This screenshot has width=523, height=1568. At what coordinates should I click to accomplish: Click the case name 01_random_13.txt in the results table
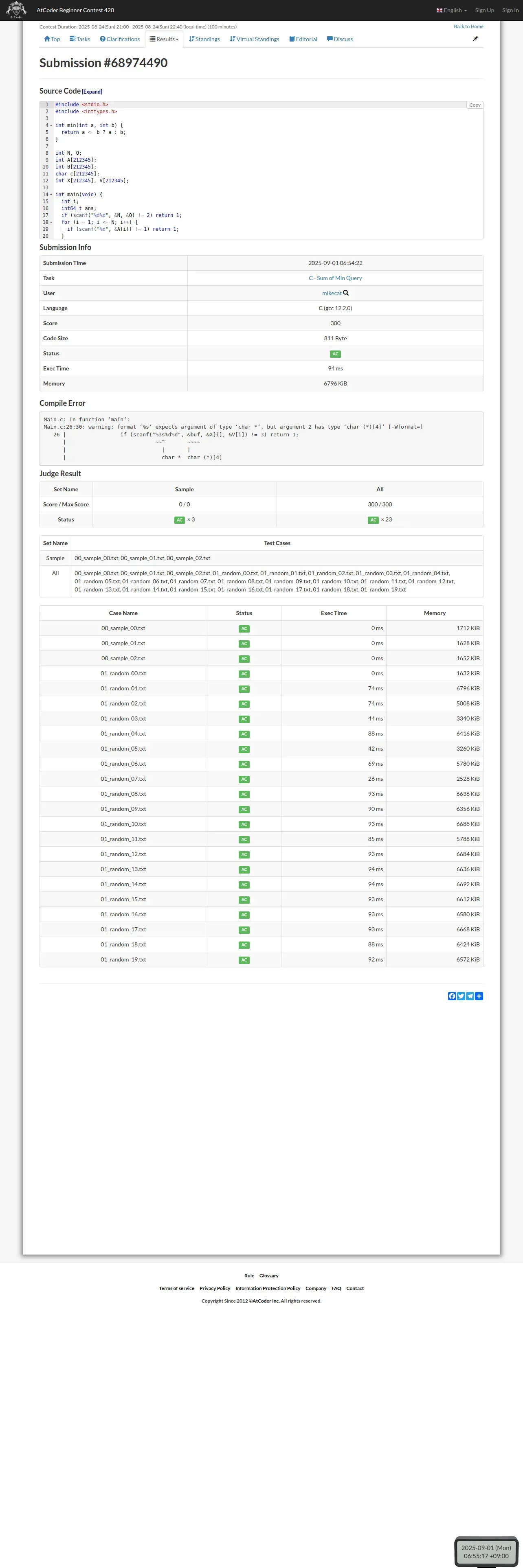[x=123, y=869]
